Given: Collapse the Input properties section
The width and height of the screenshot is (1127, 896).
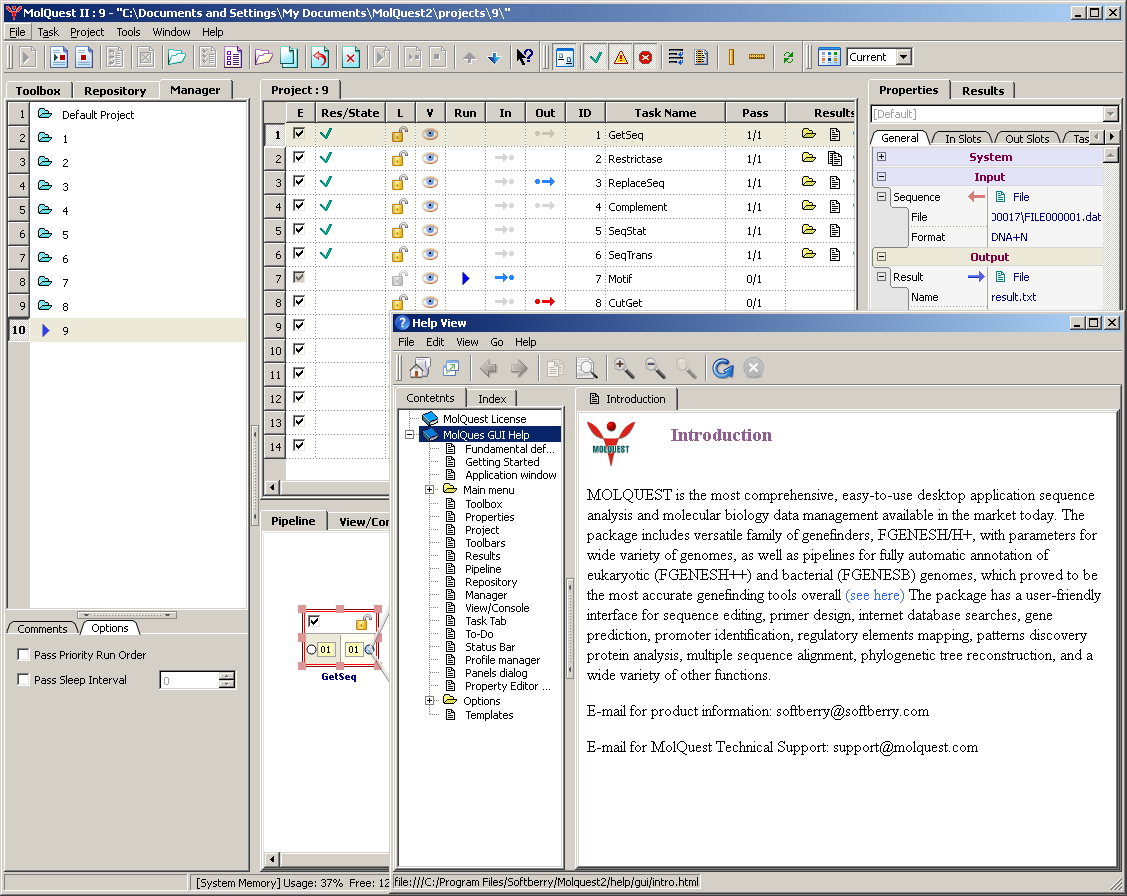Looking at the screenshot, I should [x=881, y=177].
